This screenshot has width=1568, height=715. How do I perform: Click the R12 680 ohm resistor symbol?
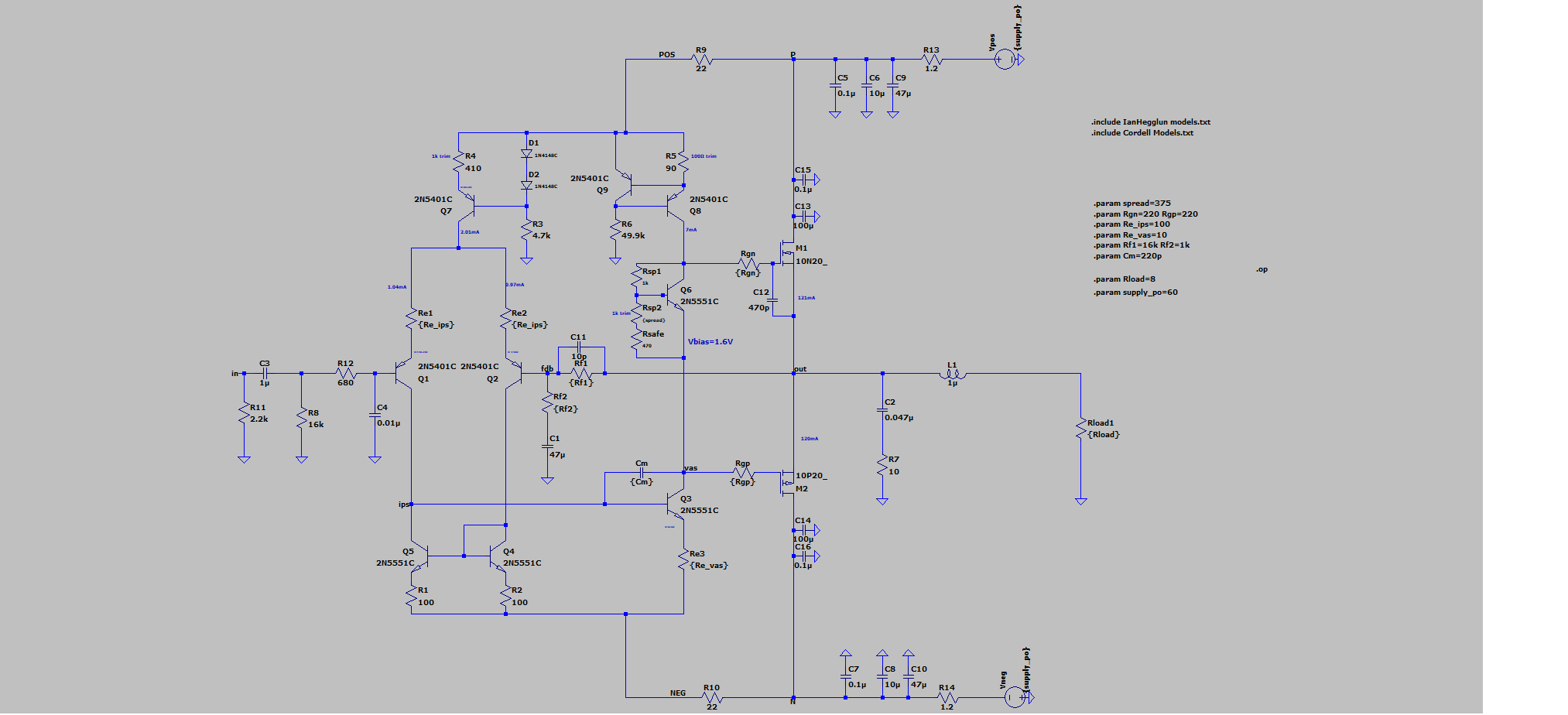coord(345,374)
